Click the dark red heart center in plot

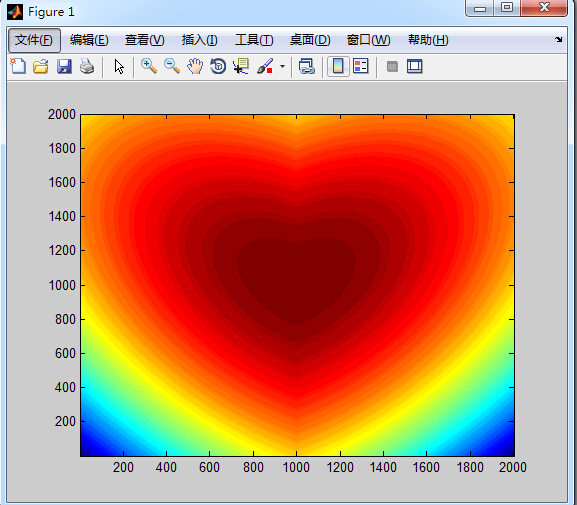click(297, 280)
